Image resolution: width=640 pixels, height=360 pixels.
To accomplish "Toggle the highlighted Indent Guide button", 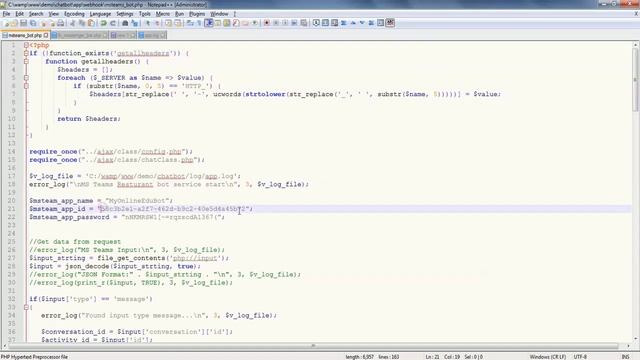I will pos(209,23).
